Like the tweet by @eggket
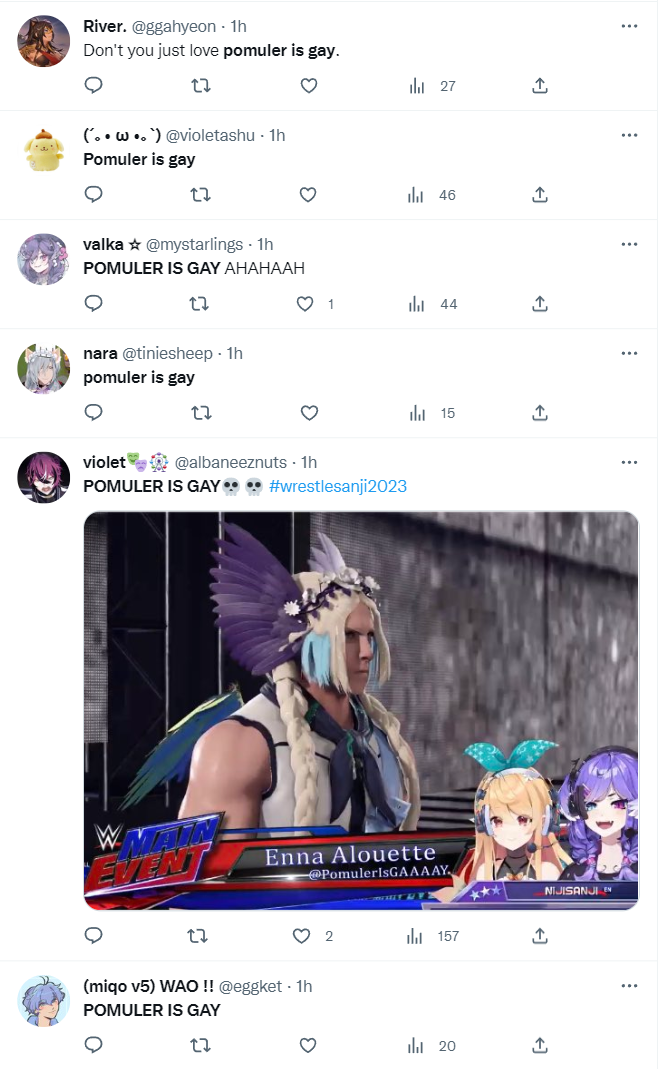The width and height of the screenshot is (658, 1069). (x=308, y=1045)
